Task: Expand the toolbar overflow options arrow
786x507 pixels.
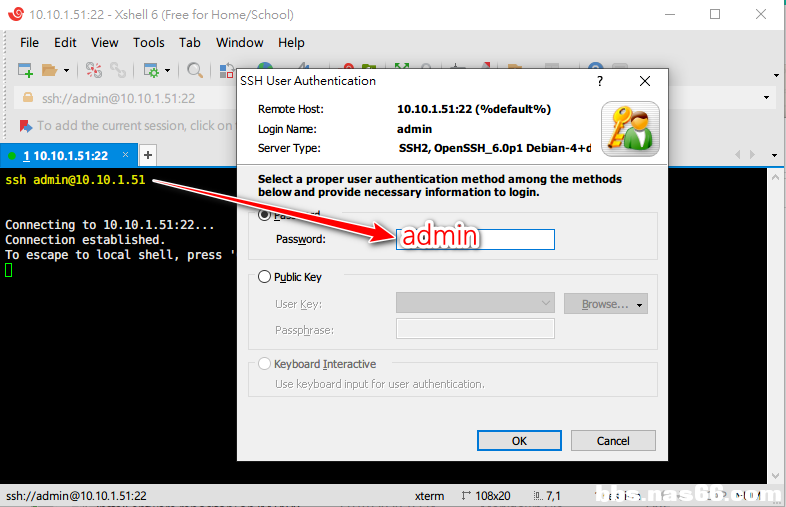Action: click(x=776, y=75)
